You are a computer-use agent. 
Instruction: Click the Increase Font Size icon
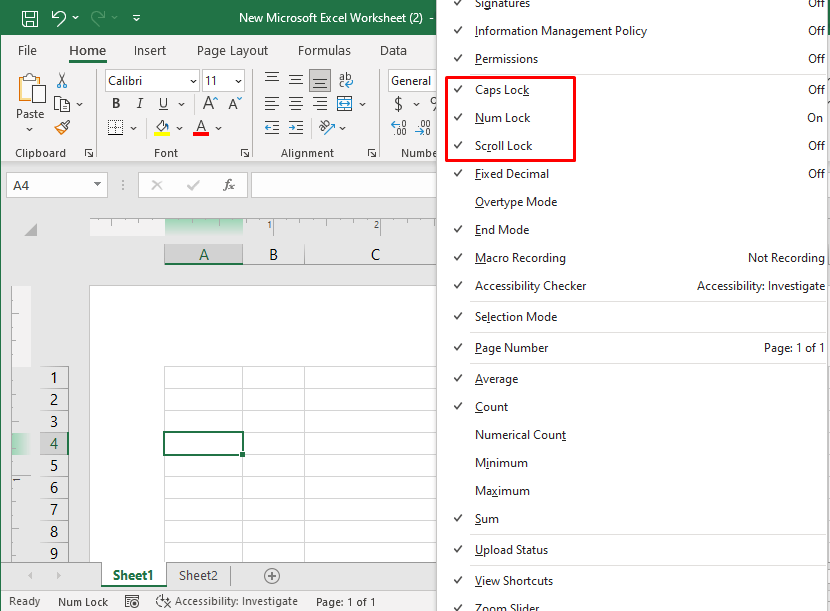coord(210,104)
